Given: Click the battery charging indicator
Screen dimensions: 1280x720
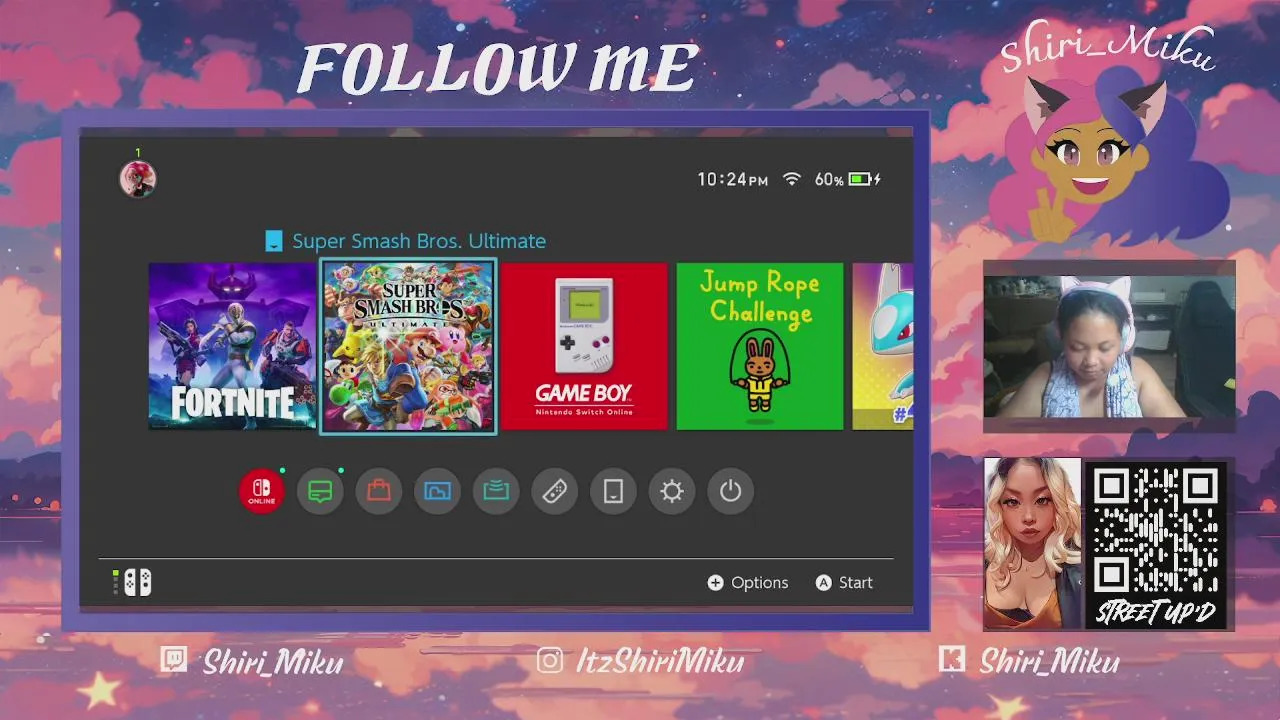Looking at the screenshot, I should coord(864,179).
